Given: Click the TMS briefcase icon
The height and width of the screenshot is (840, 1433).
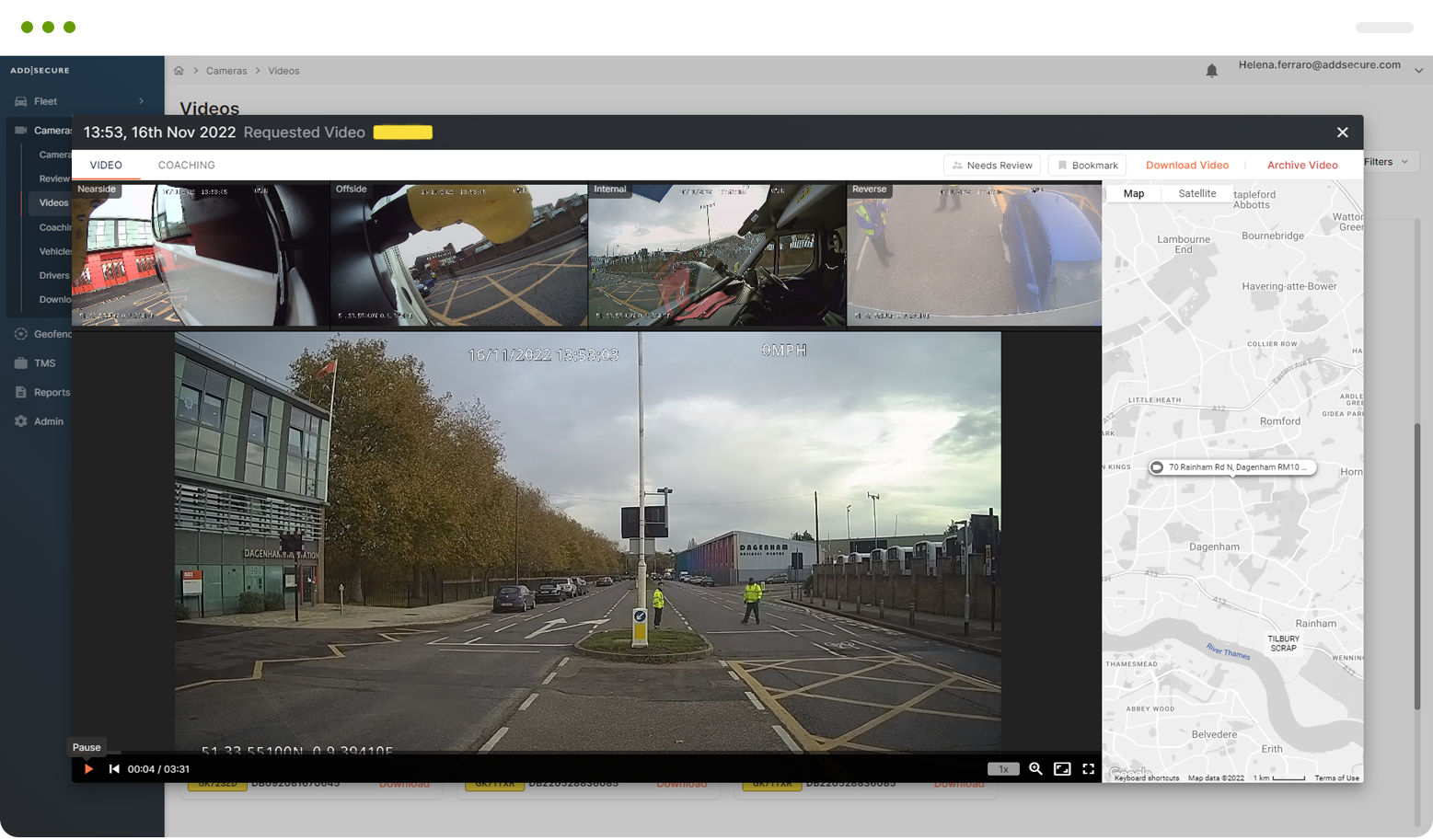Looking at the screenshot, I should [20, 363].
